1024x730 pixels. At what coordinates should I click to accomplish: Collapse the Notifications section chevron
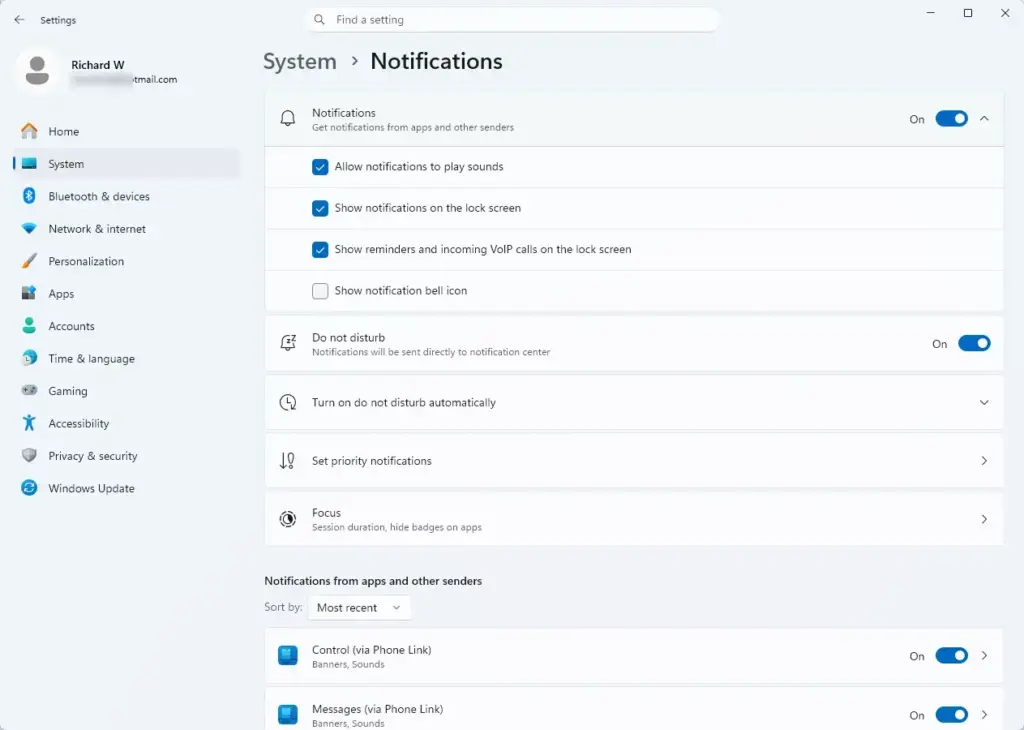tap(984, 119)
